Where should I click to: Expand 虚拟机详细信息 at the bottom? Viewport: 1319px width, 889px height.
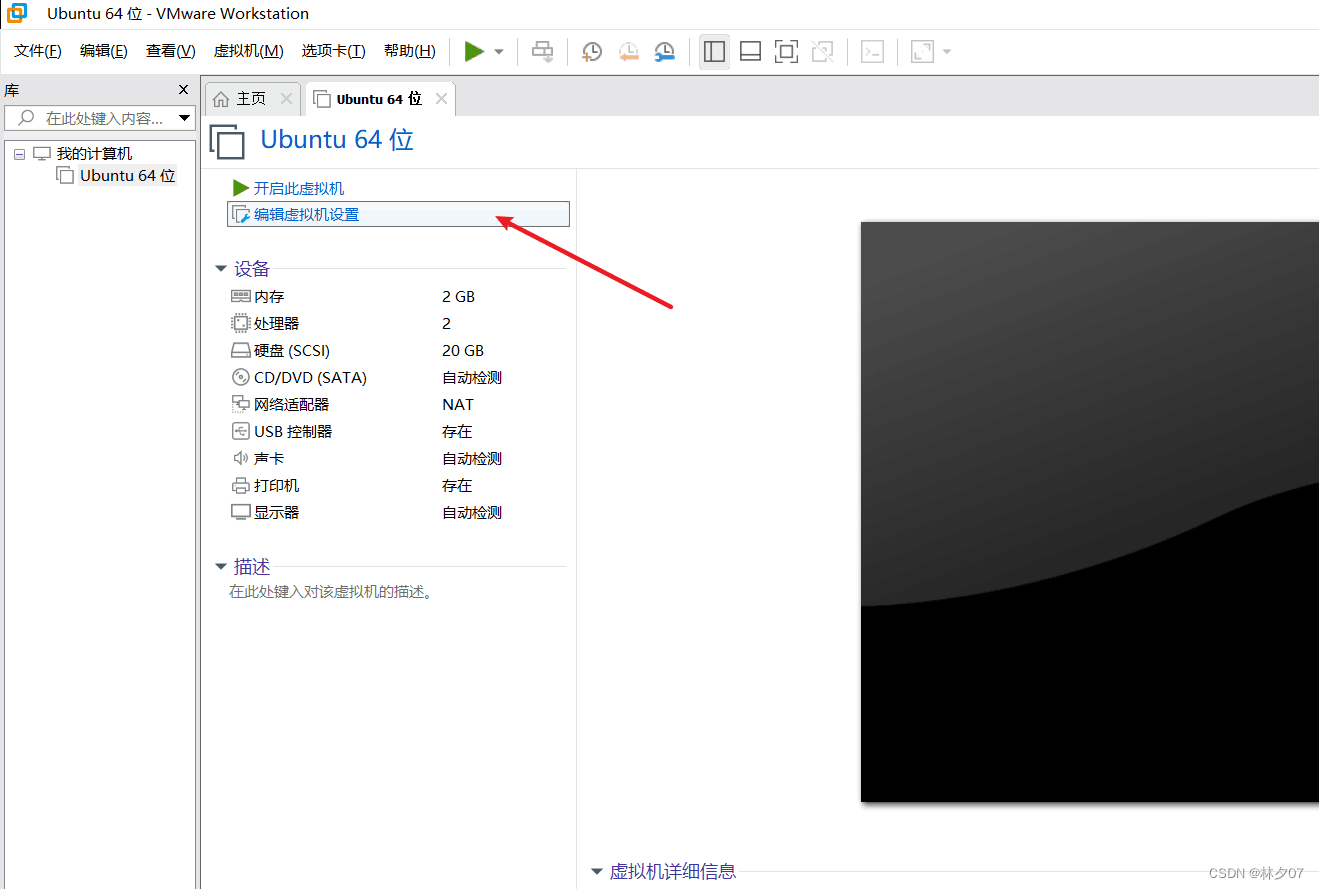click(x=596, y=871)
